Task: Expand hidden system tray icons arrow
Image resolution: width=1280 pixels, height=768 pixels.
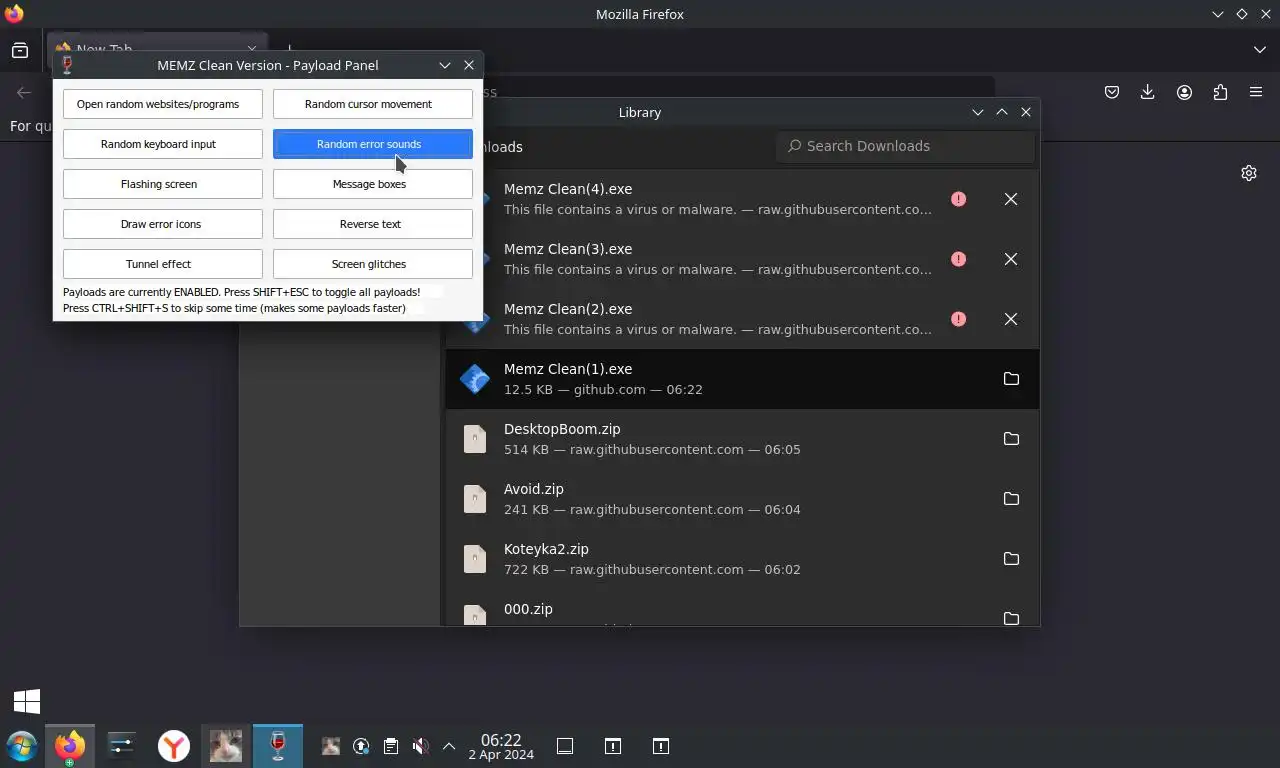Action: 449,746
